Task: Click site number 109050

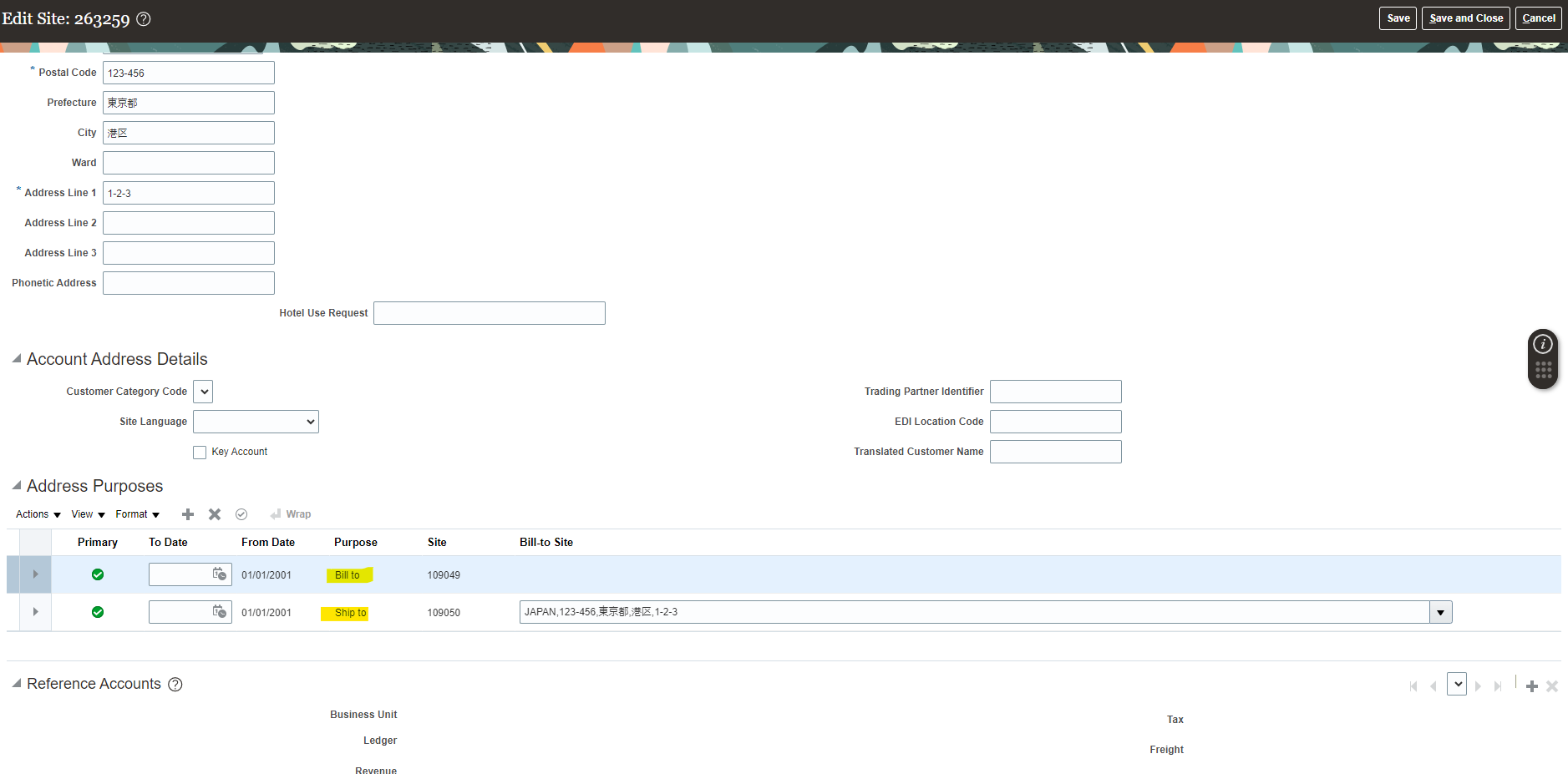Action: click(444, 613)
